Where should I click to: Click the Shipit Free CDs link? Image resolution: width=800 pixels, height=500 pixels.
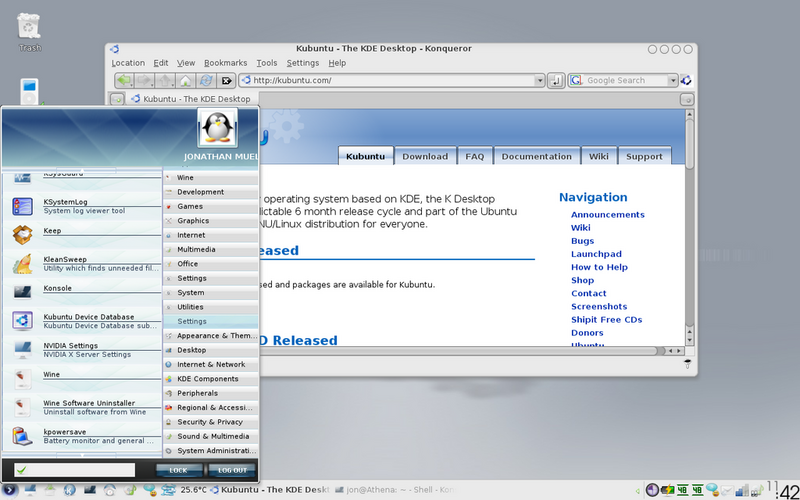point(607,320)
